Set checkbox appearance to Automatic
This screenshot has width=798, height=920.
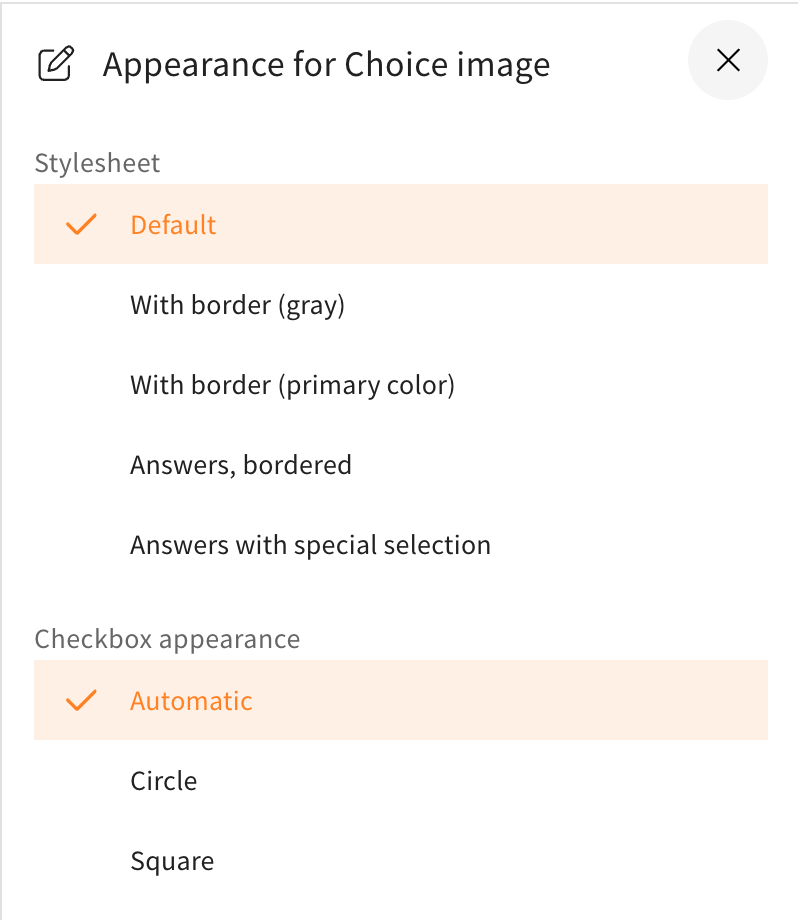pos(191,700)
